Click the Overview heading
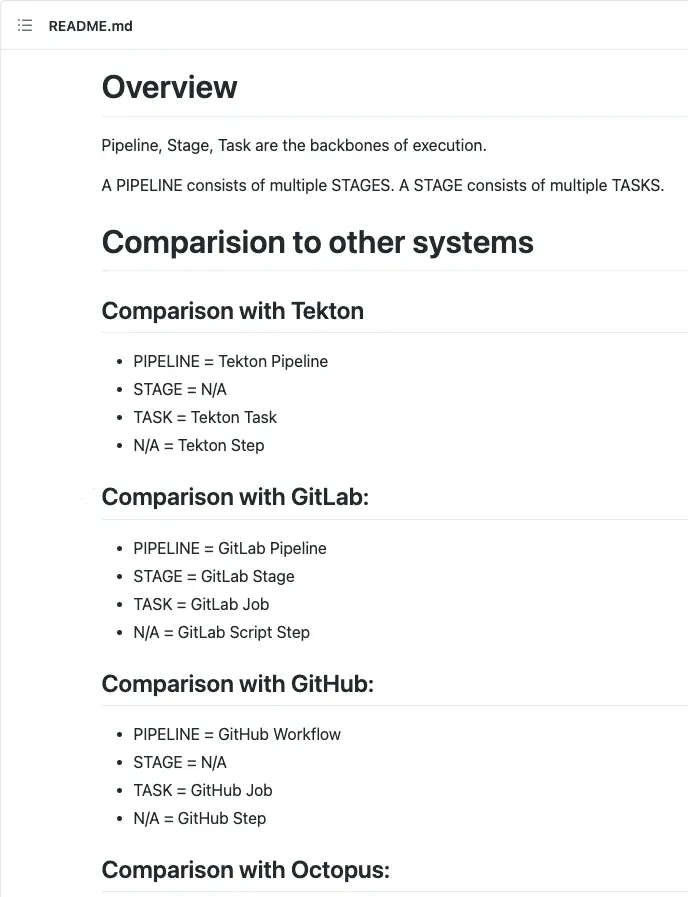This screenshot has height=897, width=688. coord(169,87)
